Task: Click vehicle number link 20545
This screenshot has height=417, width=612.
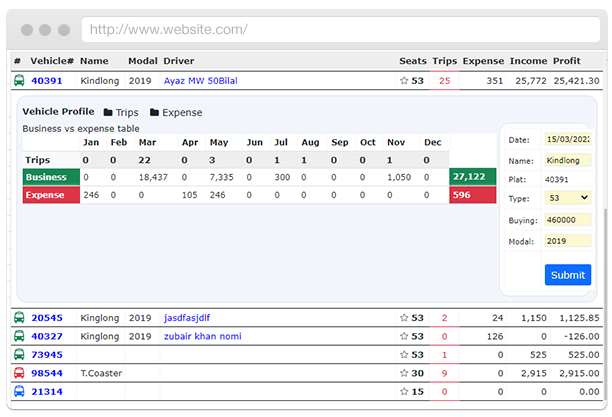Action: (x=47, y=318)
